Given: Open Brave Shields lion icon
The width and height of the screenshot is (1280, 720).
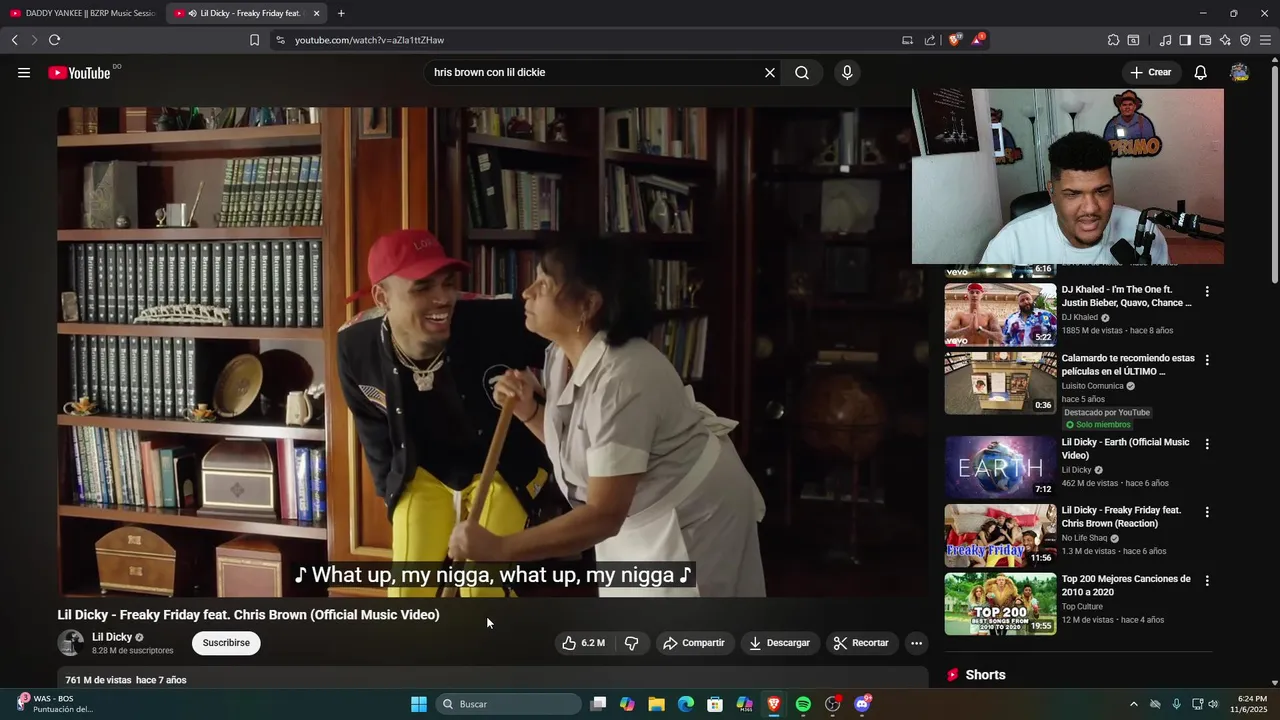Looking at the screenshot, I should click(x=955, y=40).
